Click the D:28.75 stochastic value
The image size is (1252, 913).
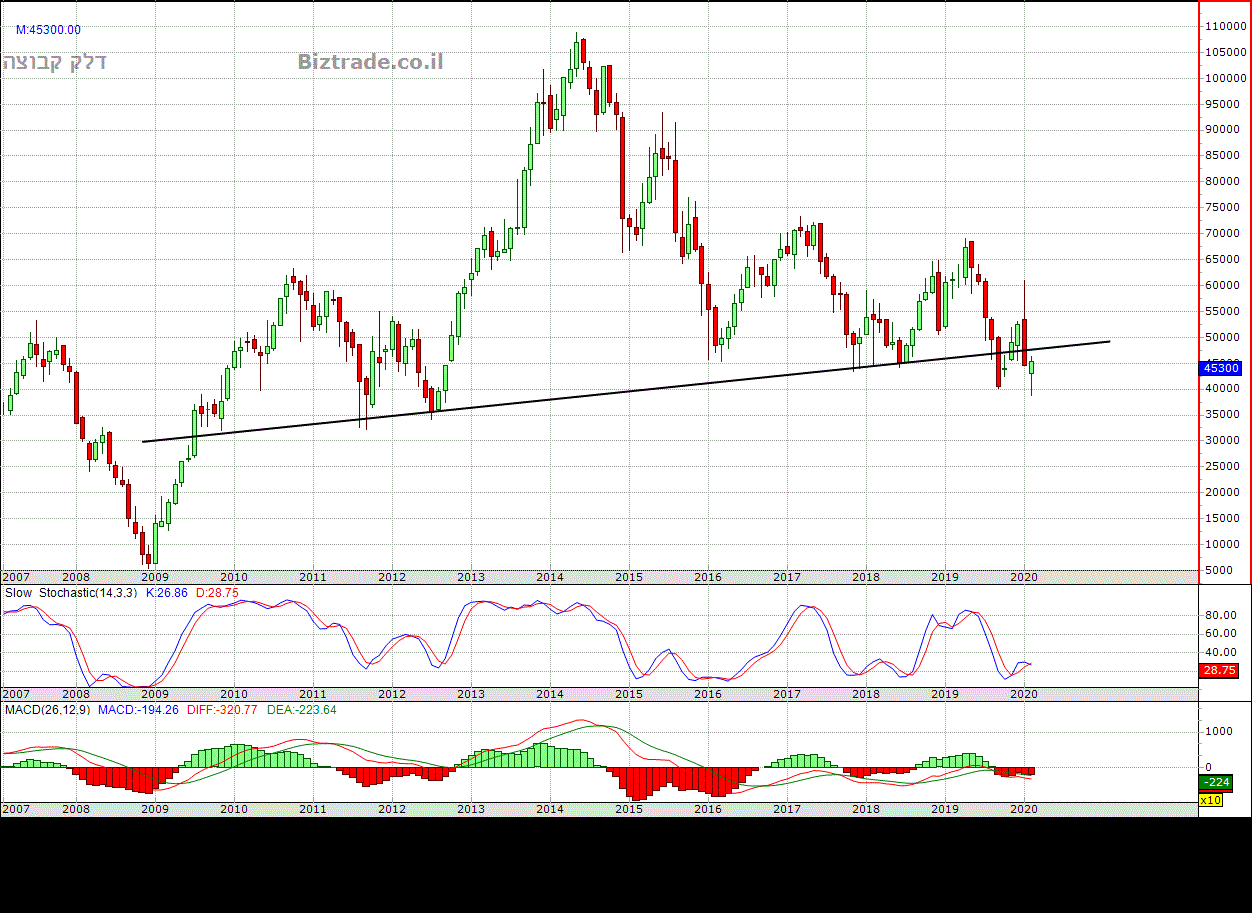(217, 593)
